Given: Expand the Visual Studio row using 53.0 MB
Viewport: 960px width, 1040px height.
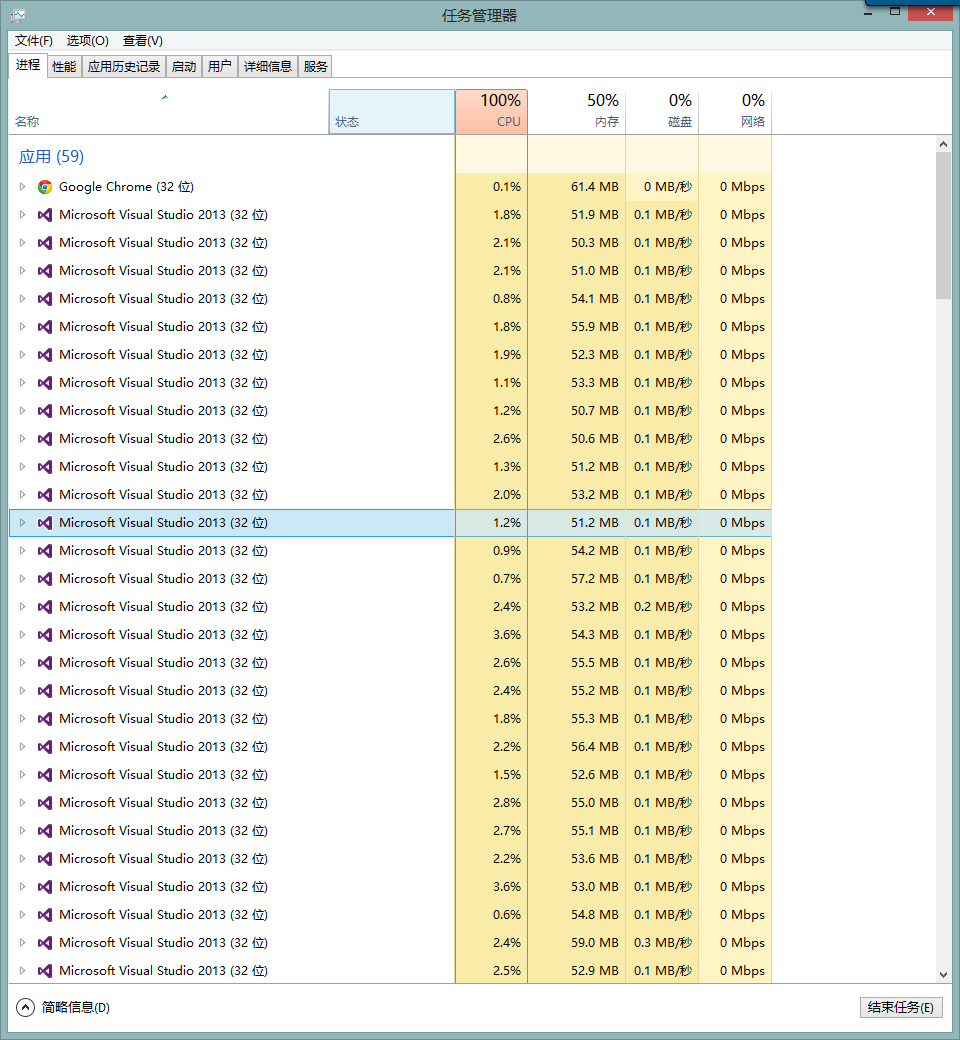Looking at the screenshot, I should pyautogui.click(x=22, y=887).
